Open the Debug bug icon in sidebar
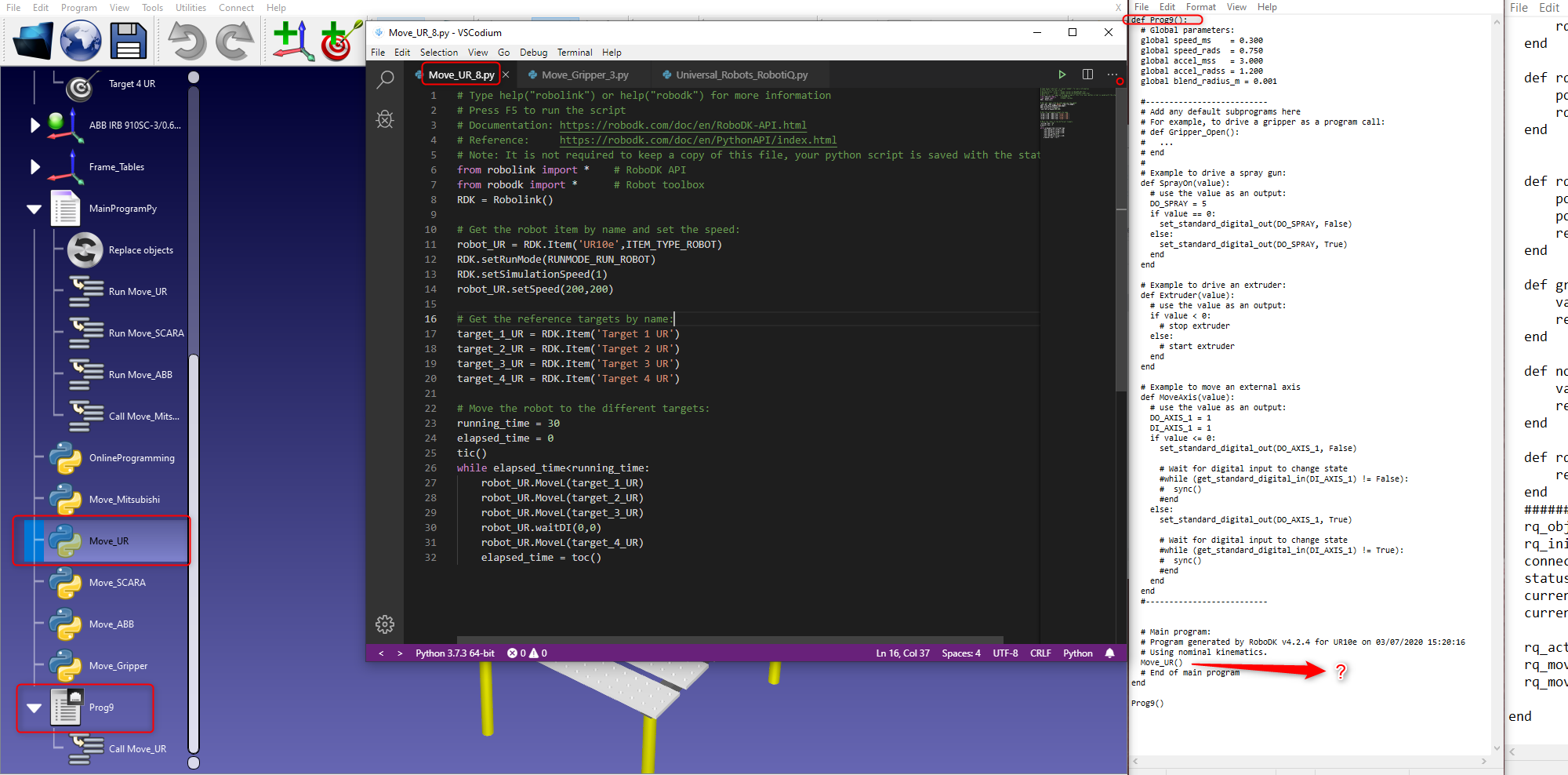The image size is (1568, 775). coord(385,119)
